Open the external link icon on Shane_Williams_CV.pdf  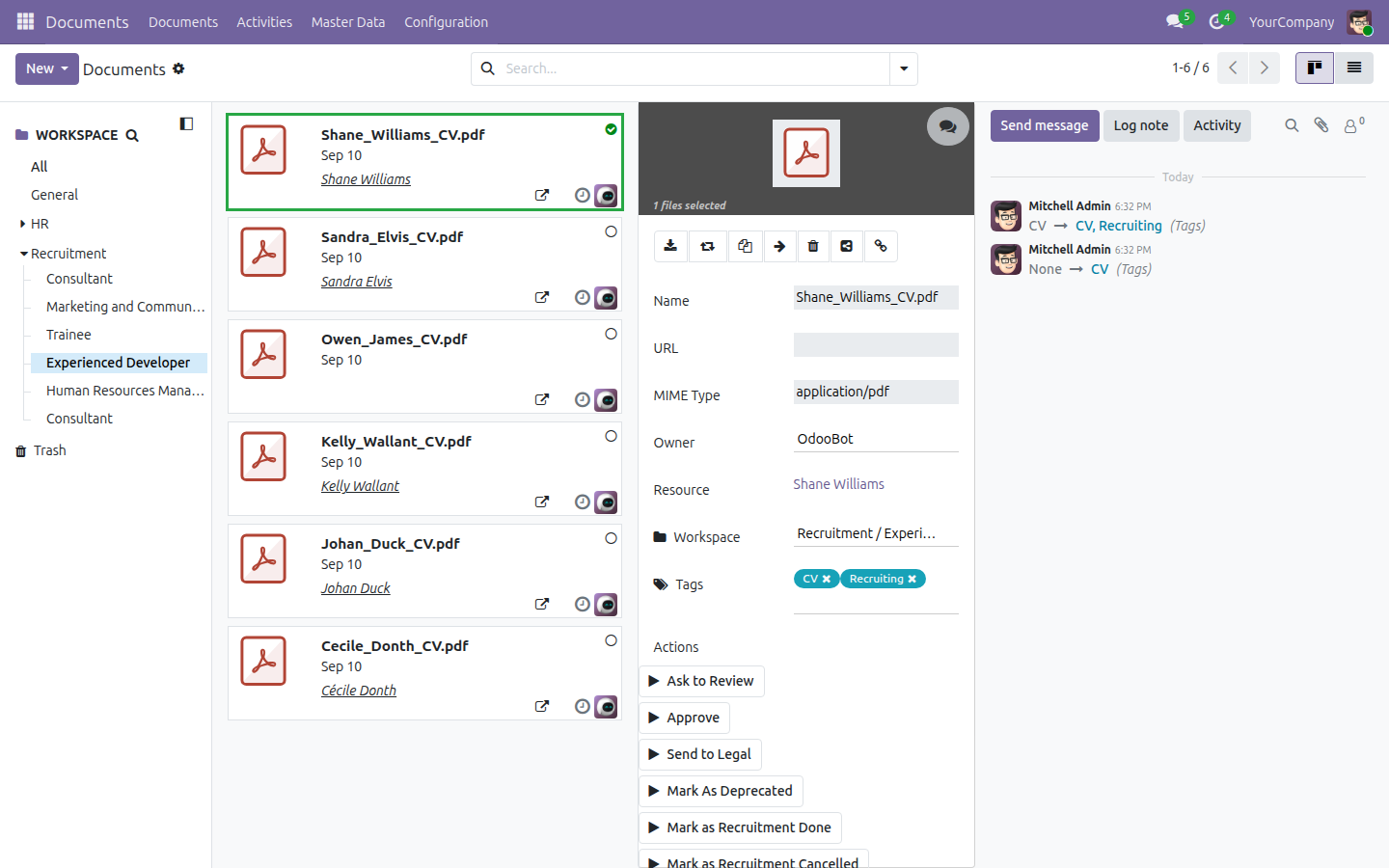542,195
